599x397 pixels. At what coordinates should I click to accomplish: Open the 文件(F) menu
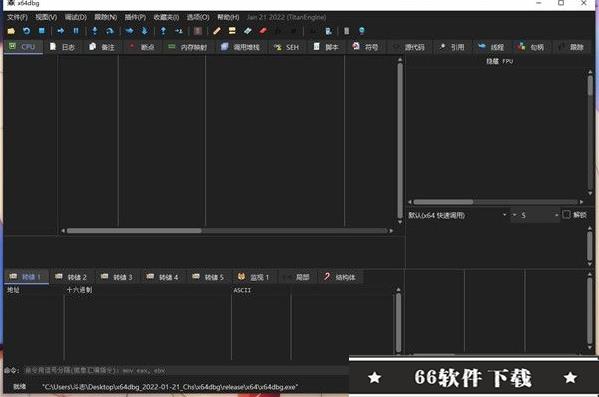coord(17,17)
